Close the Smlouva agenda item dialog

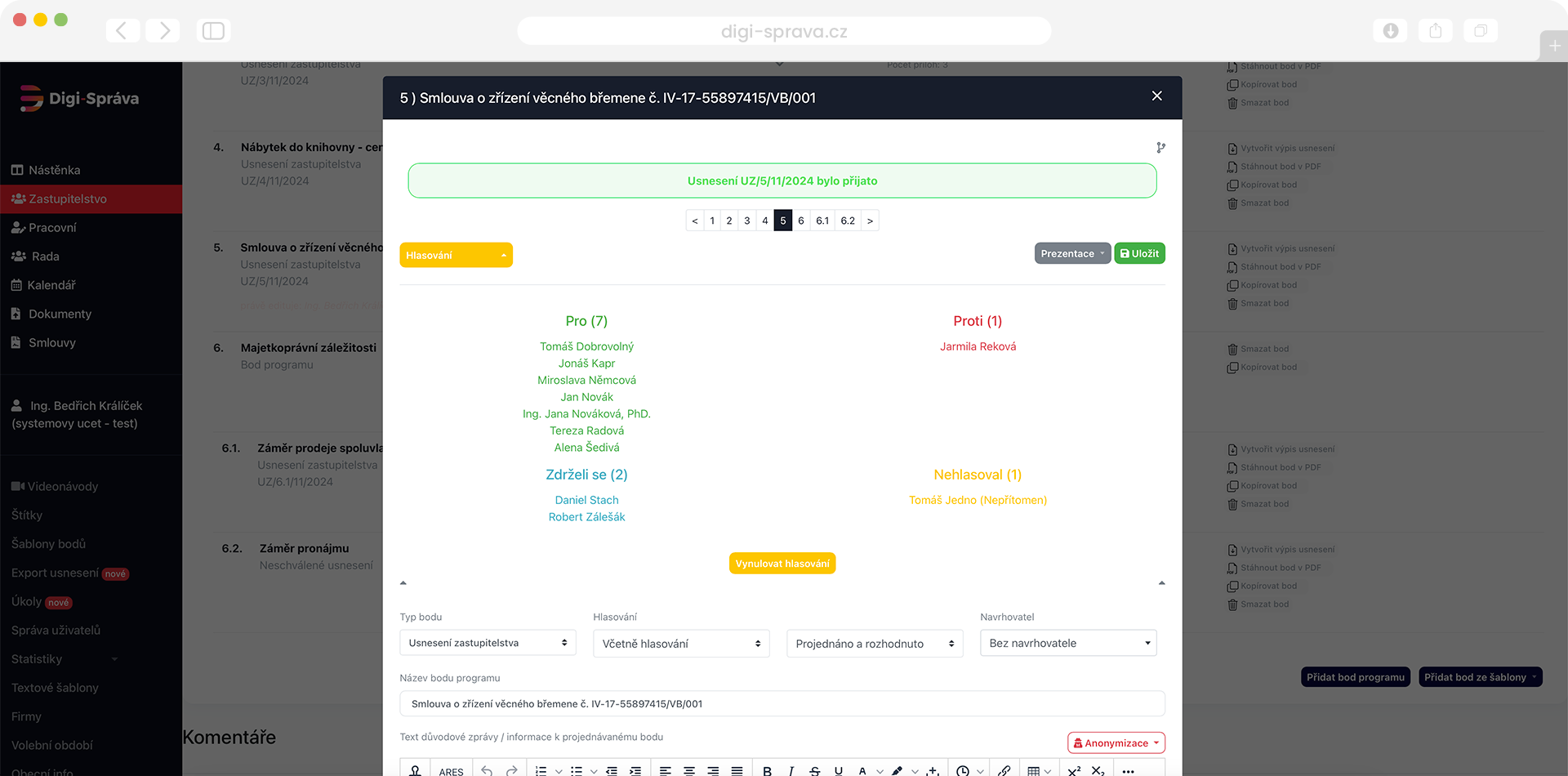coord(1156,96)
